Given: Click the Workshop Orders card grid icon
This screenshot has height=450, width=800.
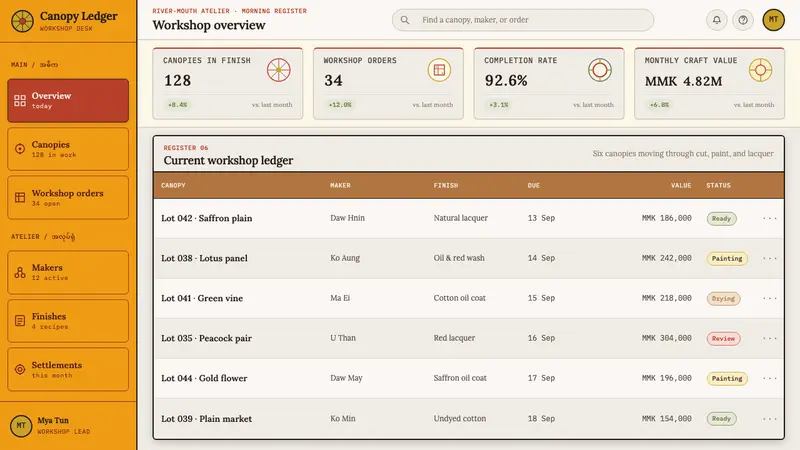Looking at the screenshot, I should coord(439,70).
